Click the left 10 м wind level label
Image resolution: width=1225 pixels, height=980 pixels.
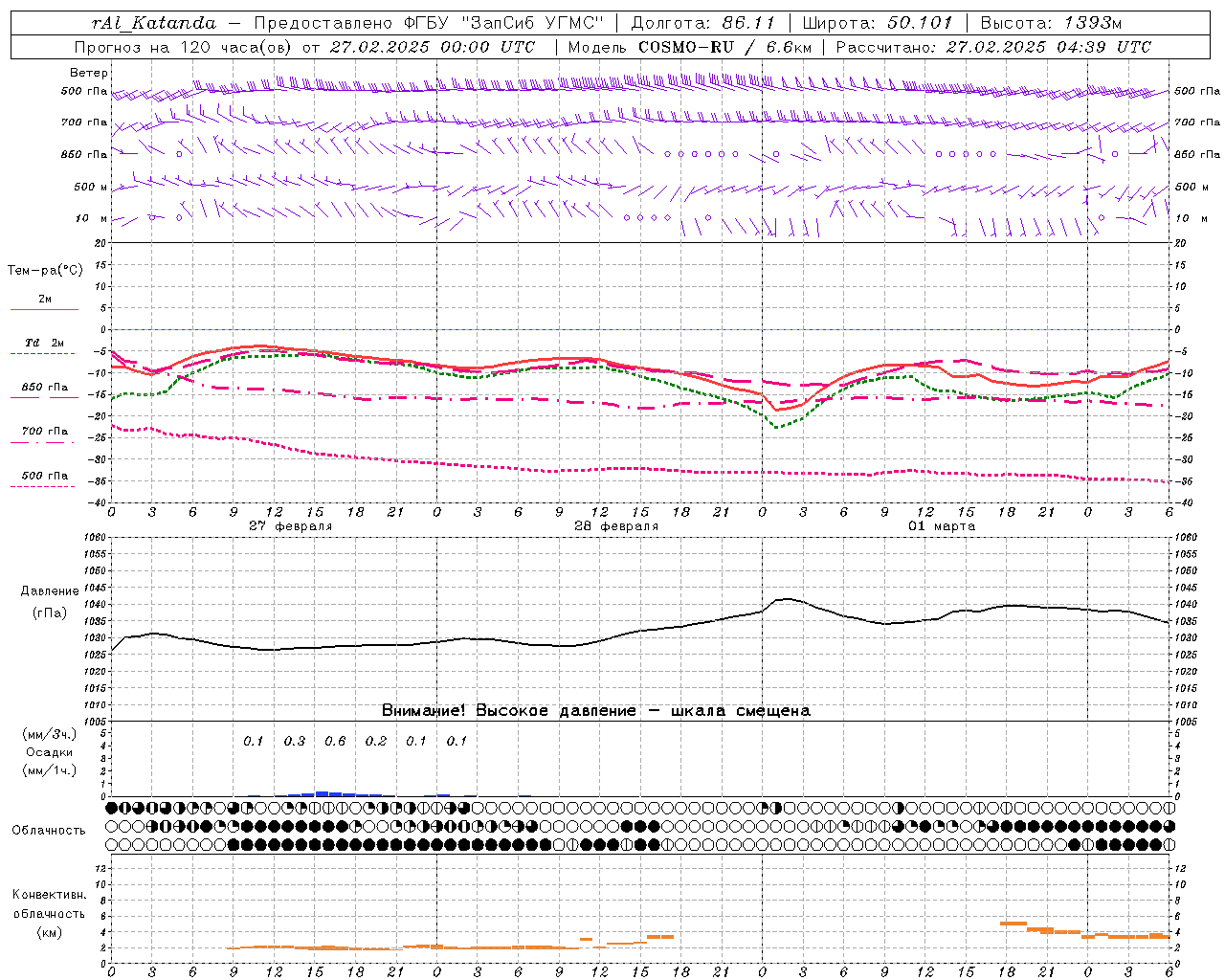91,219
